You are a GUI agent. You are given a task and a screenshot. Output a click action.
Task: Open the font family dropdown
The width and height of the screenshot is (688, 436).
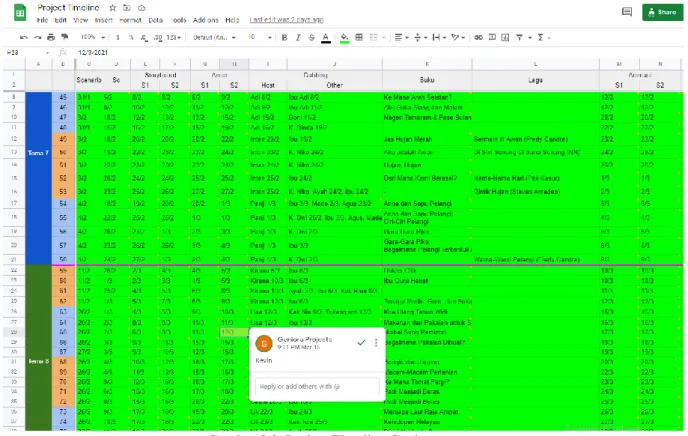[x=215, y=38]
